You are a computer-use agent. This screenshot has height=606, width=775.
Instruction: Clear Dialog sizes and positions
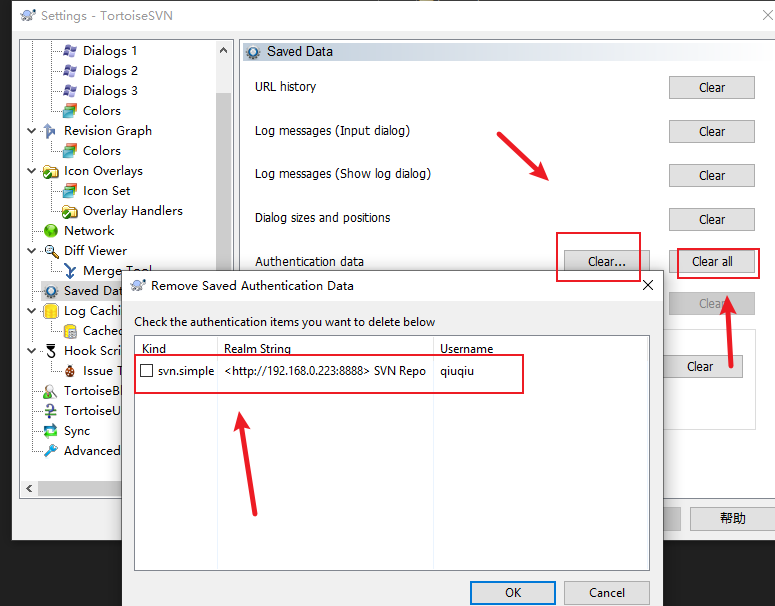click(x=712, y=219)
